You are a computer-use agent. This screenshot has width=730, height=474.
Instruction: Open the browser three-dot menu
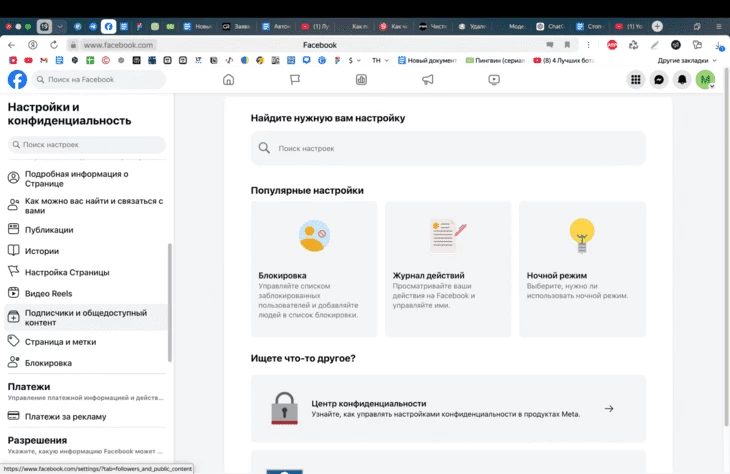click(588, 45)
